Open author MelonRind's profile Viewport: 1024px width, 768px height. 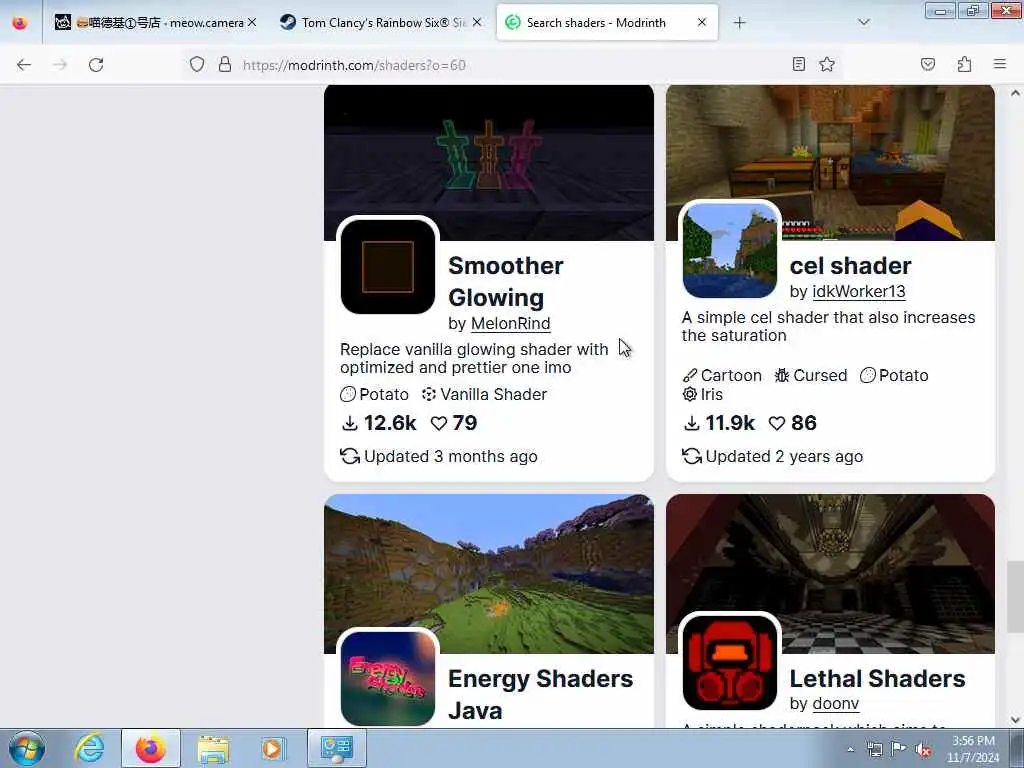pos(511,323)
